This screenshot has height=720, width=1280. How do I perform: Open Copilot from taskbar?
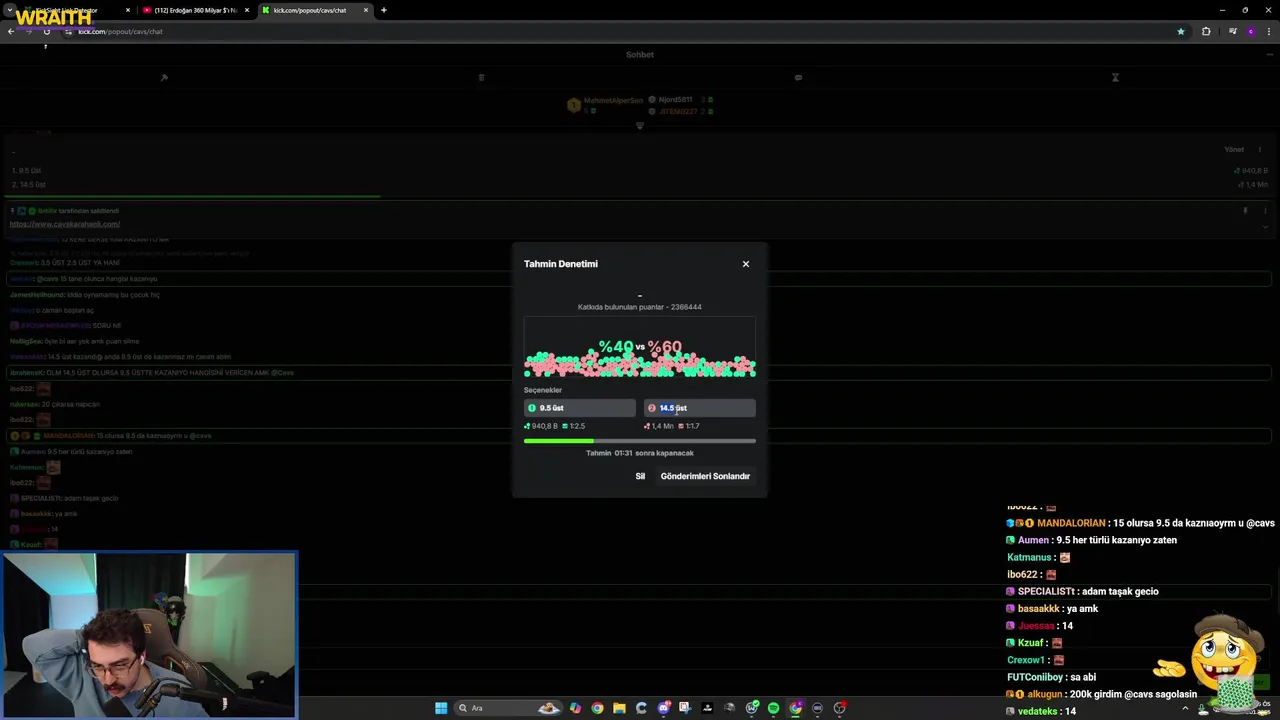pyautogui.click(x=575, y=708)
